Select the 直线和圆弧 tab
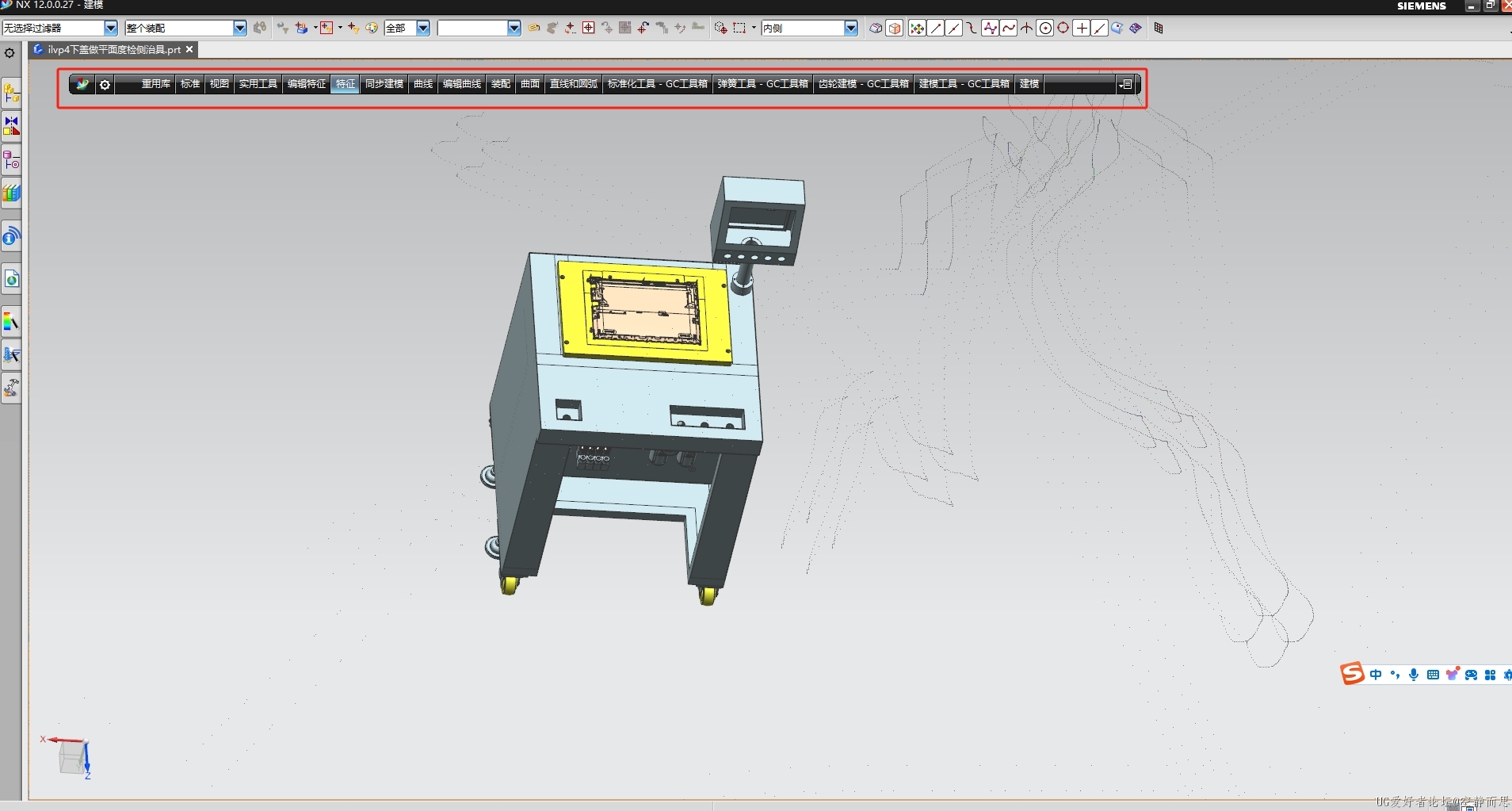 [x=574, y=84]
